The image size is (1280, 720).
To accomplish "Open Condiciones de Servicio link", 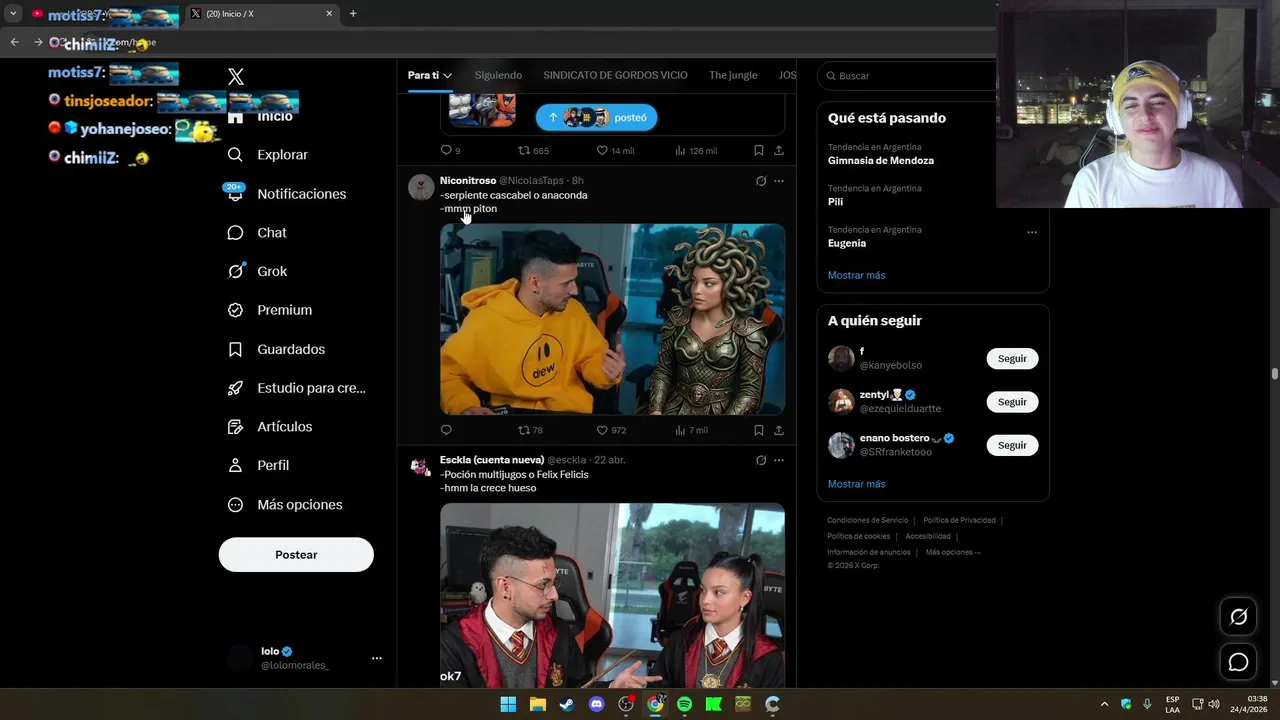I will click(867, 520).
